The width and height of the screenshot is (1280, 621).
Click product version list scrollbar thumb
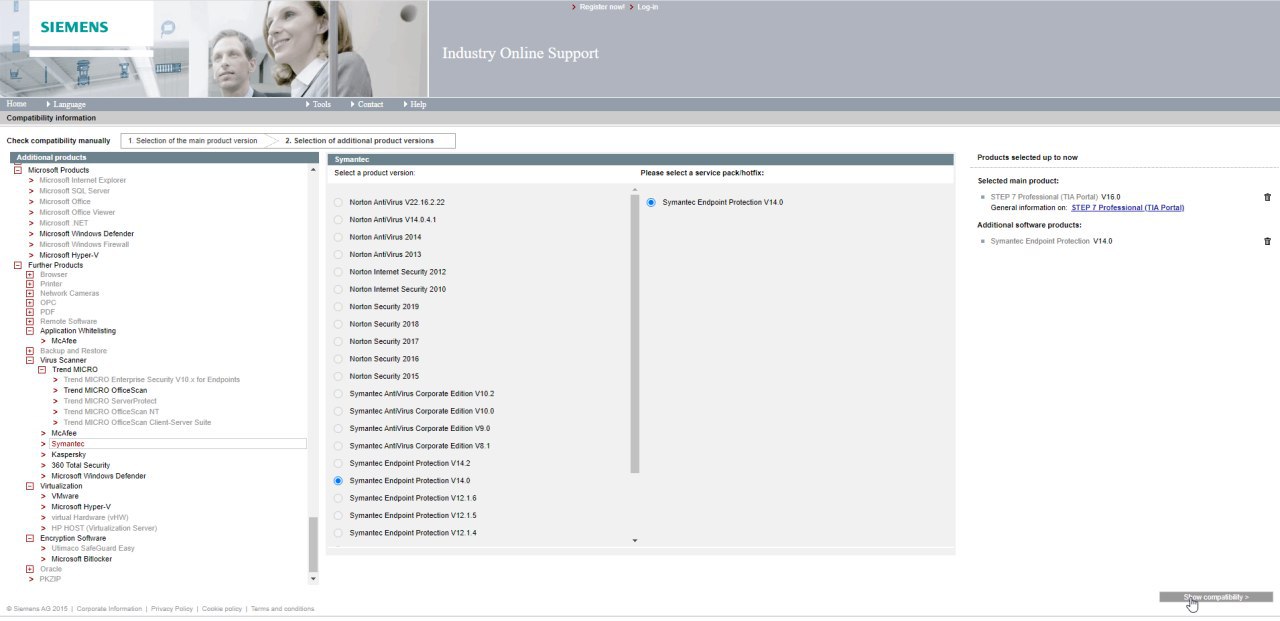[x=635, y=334]
